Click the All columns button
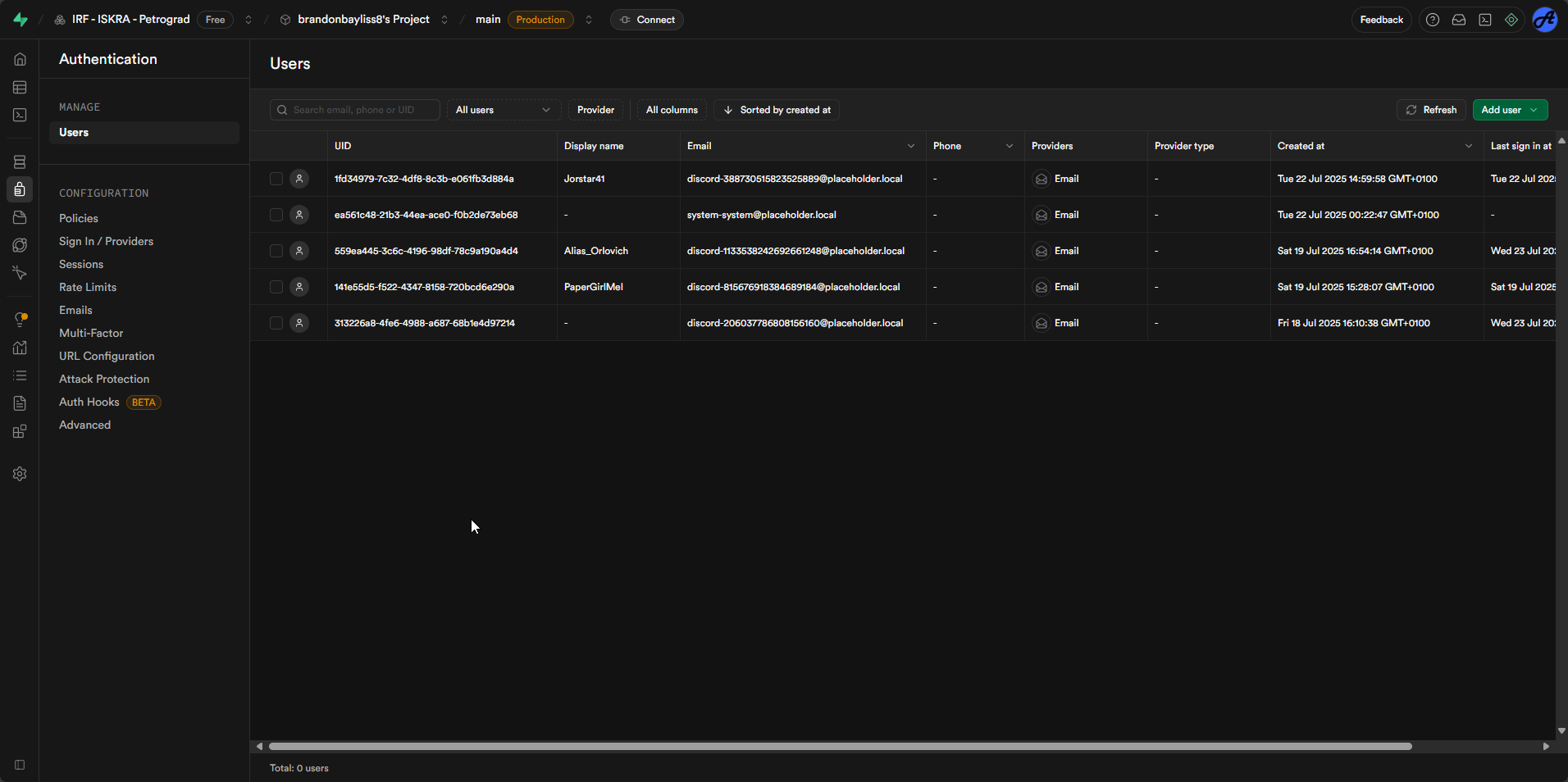Image resolution: width=1568 pixels, height=782 pixels. (x=672, y=110)
